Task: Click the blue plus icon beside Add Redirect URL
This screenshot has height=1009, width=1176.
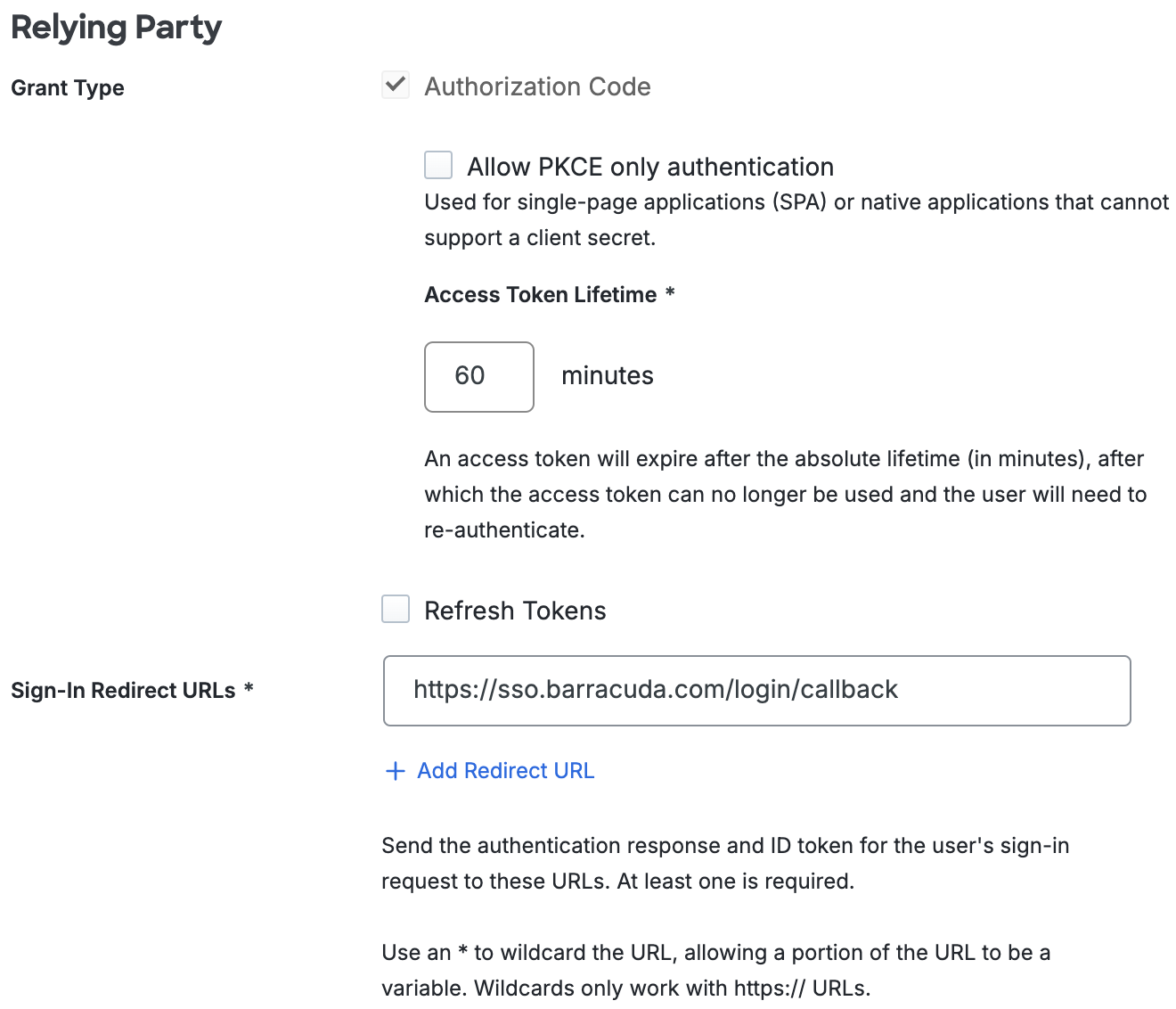Action: [395, 770]
